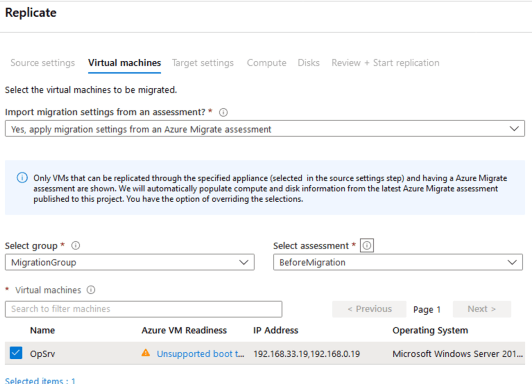Click the Replicate page title
The image size is (532, 384).
click(x=31, y=13)
